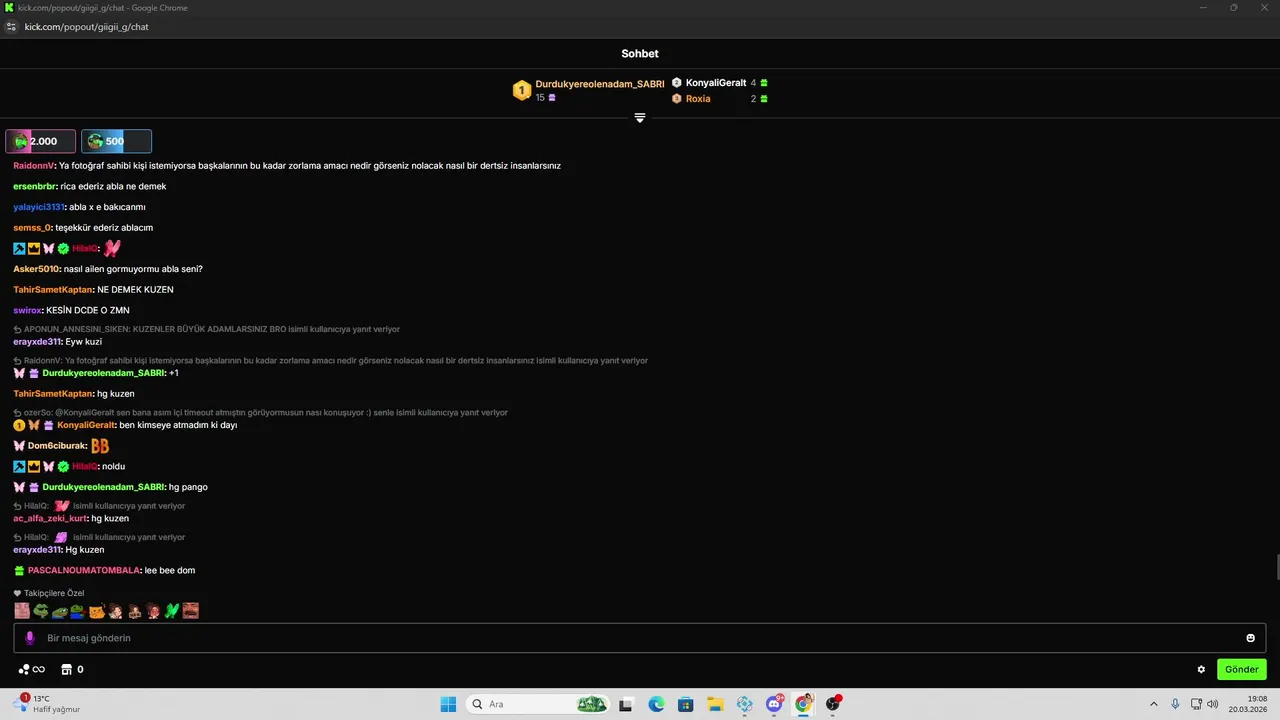Click green gift badge next to PASCALNOUMATOMBALA
This screenshot has height=720, width=1280.
[x=19, y=570]
